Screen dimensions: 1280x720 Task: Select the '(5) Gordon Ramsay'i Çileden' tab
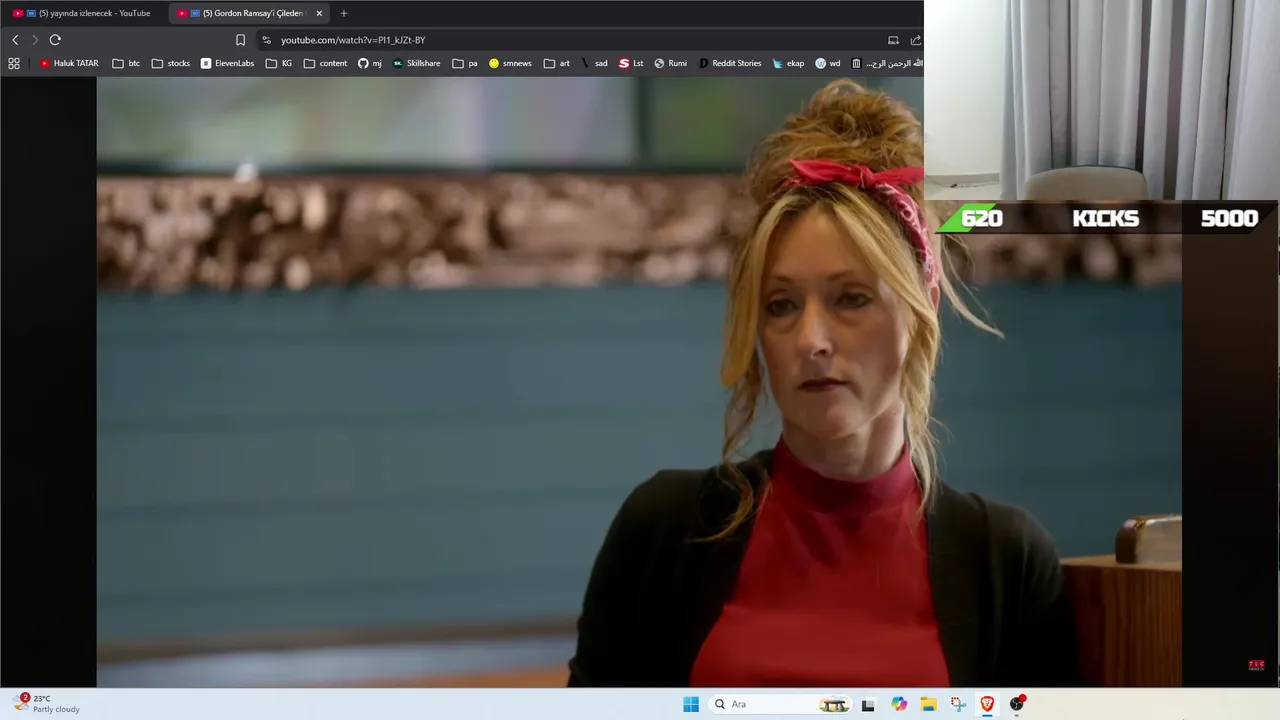pyautogui.click(x=250, y=13)
